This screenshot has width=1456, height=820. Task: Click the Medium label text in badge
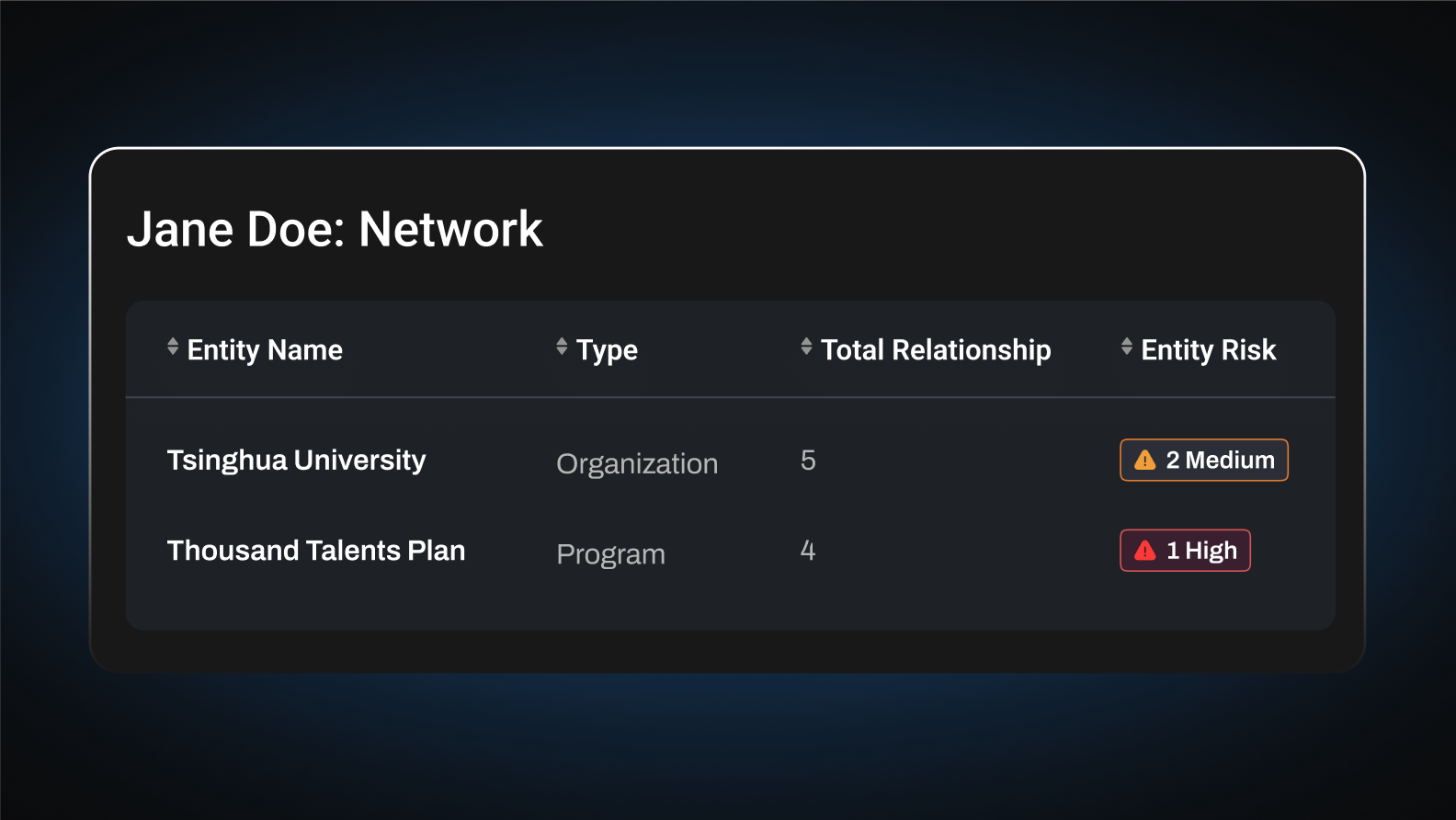[x=1230, y=461]
